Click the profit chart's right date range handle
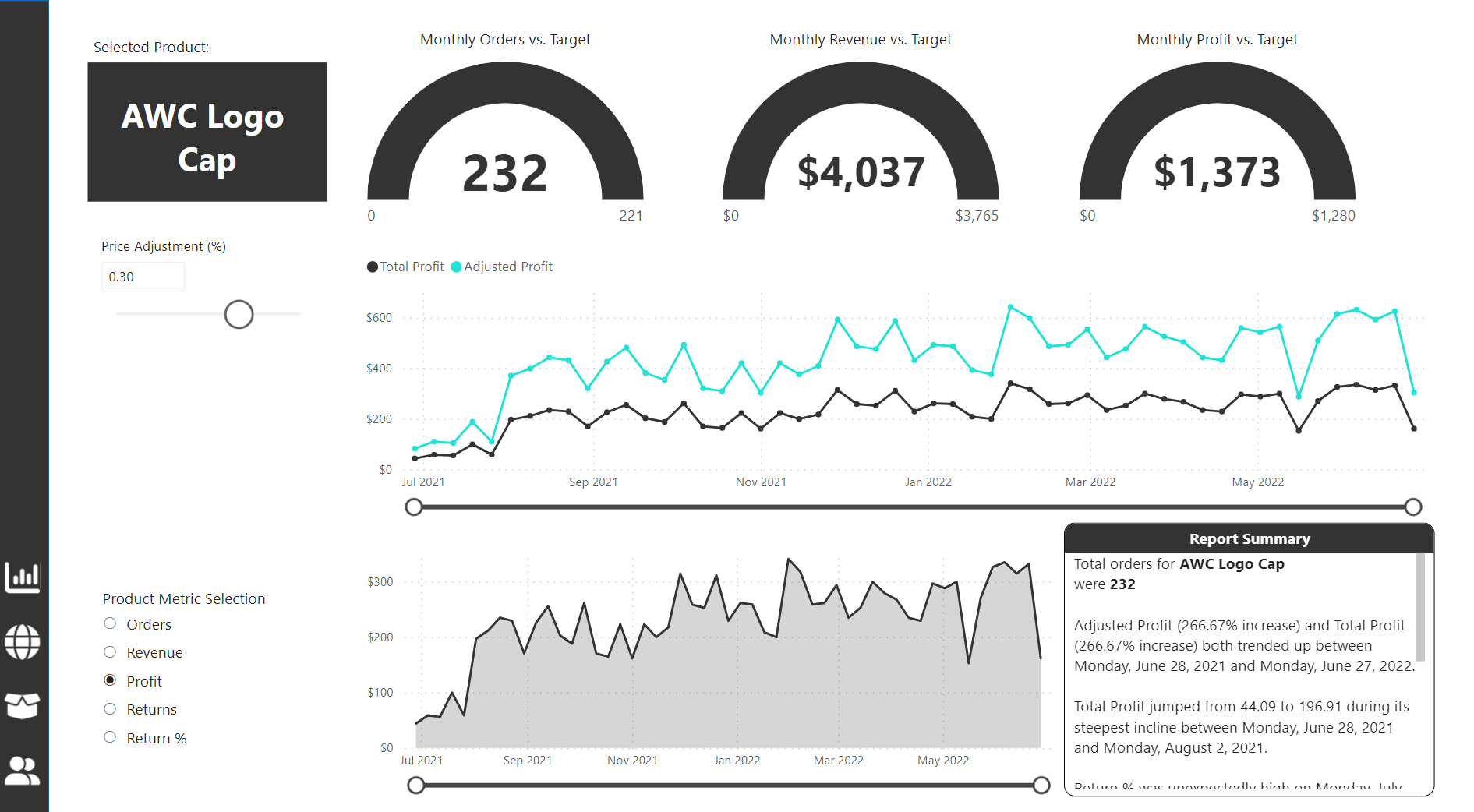Screen dimensions: 1474x812 (1413, 507)
